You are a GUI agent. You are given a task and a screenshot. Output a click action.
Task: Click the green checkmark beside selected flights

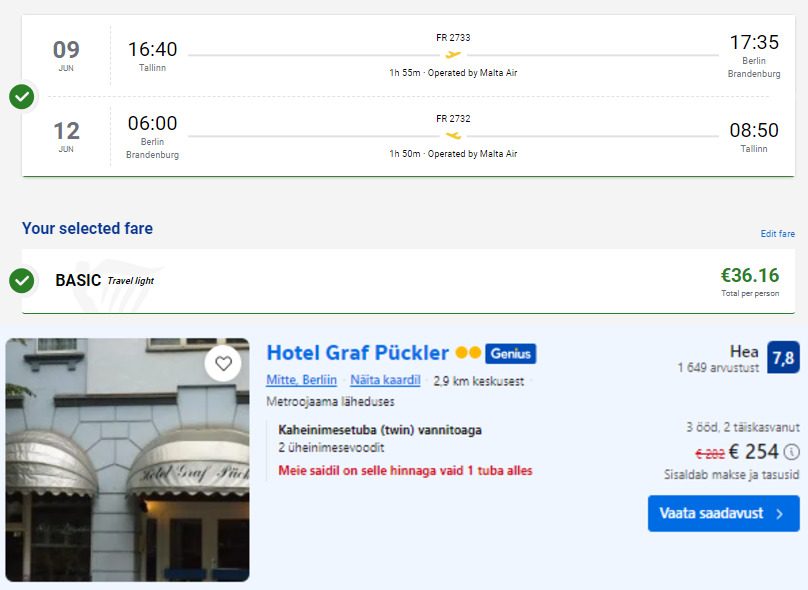(22, 96)
